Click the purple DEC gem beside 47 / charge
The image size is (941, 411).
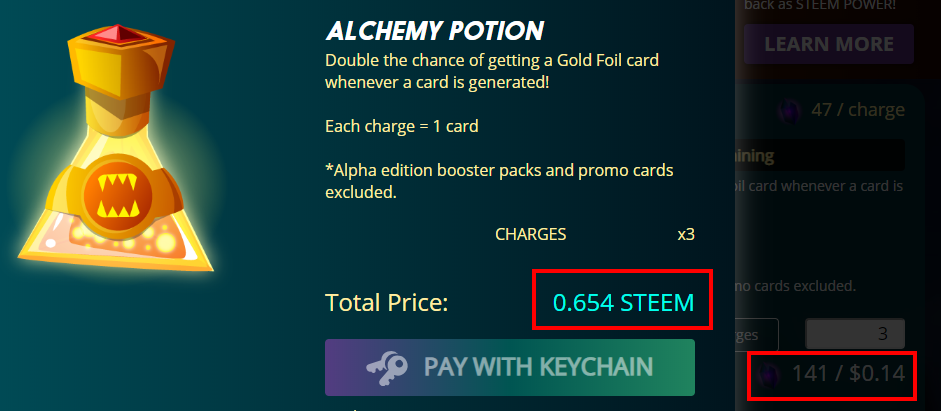pyautogui.click(x=789, y=111)
